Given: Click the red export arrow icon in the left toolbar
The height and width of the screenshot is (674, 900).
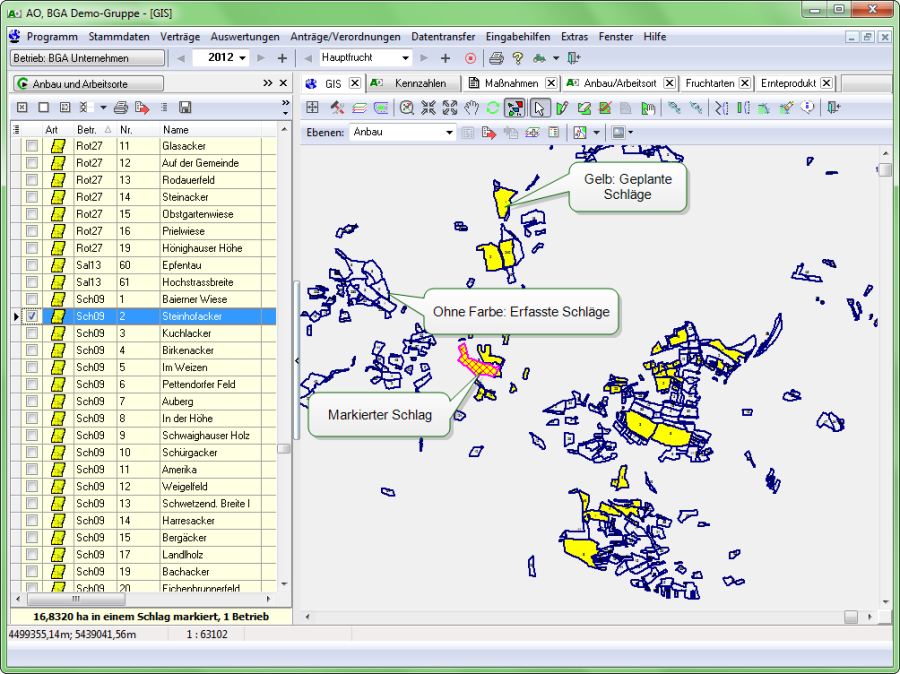Looking at the screenshot, I should click(140, 107).
